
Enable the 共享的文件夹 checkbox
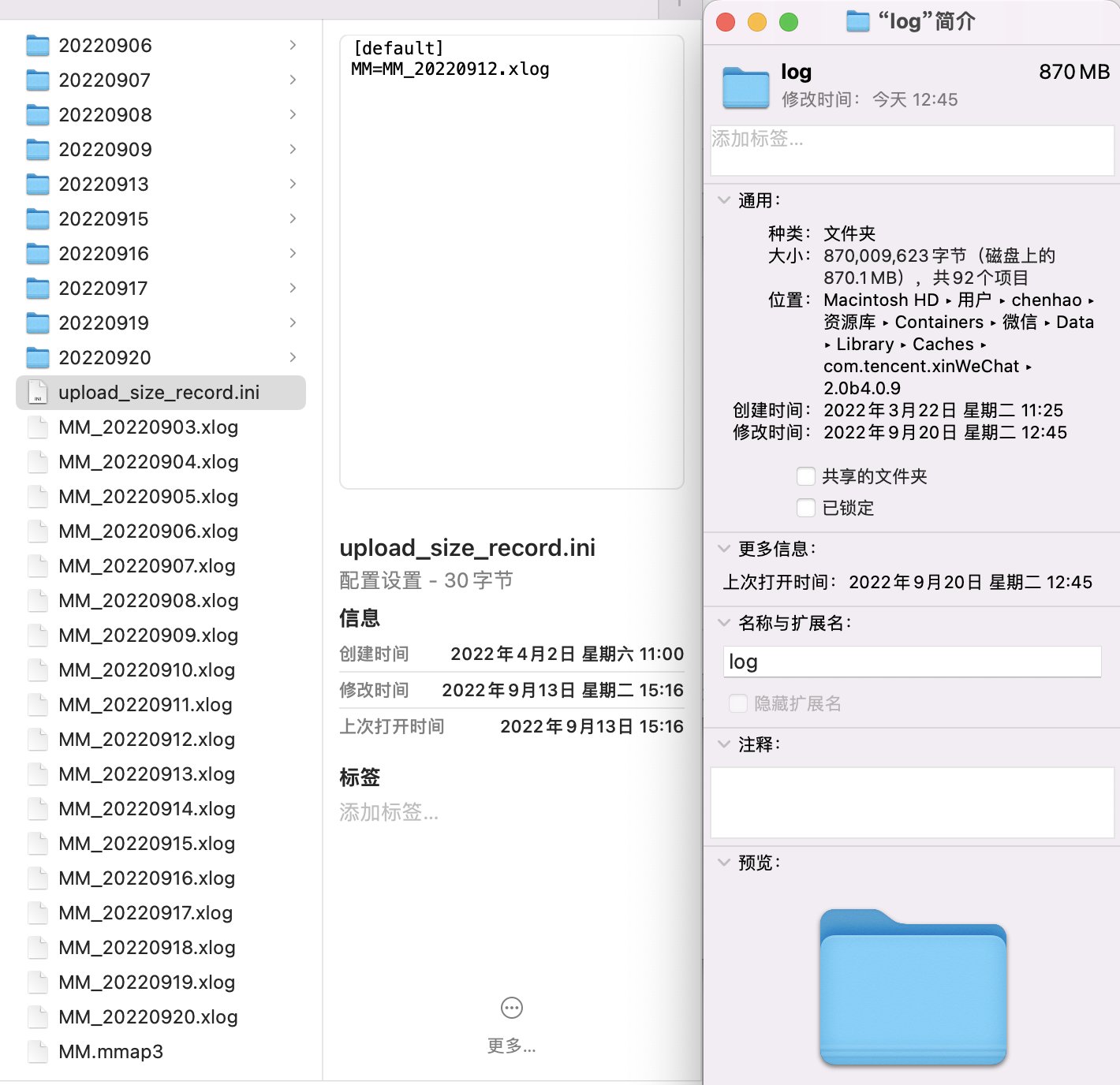(x=805, y=476)
